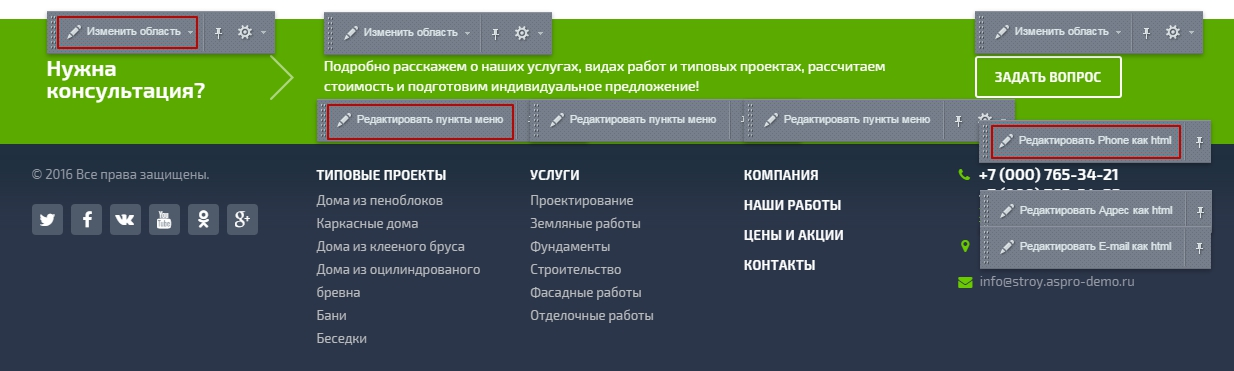The image size is (1234, 371).
Task: Expand gear dropdown arrow above 'Нужна консультация?'
Action: point(263,32)
